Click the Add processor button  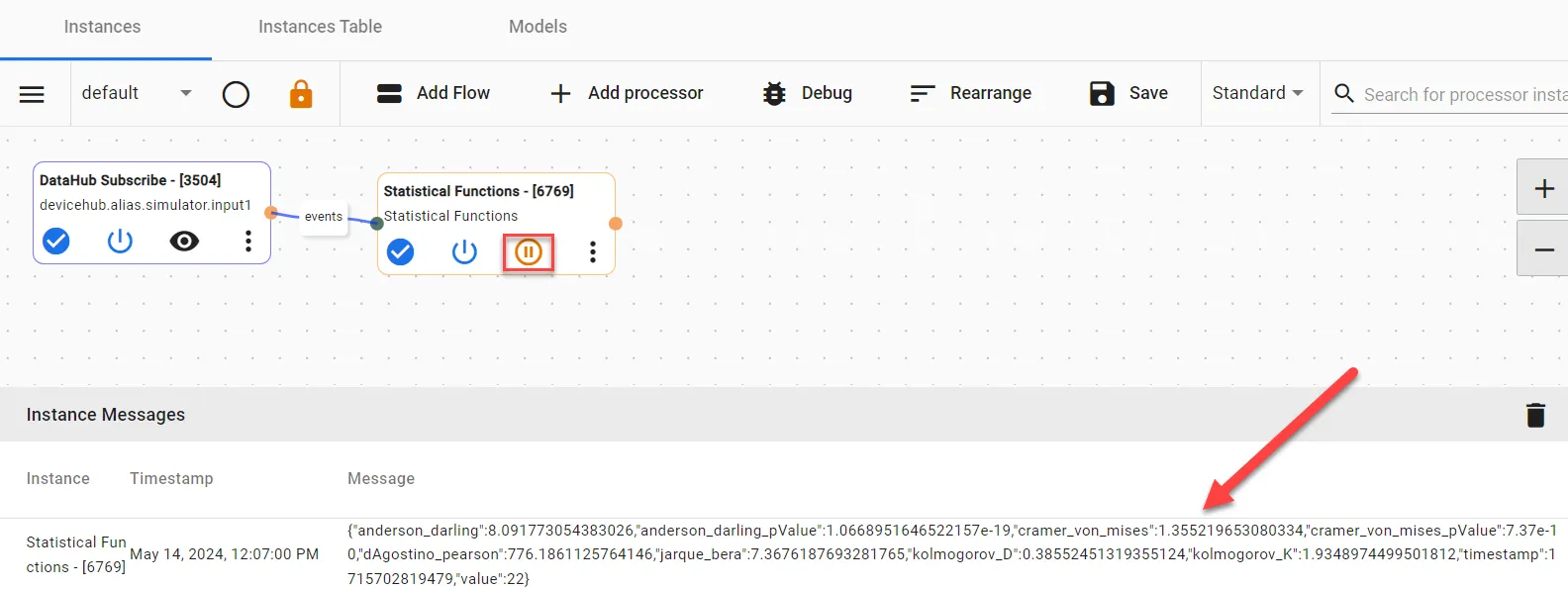coord(627,93)
